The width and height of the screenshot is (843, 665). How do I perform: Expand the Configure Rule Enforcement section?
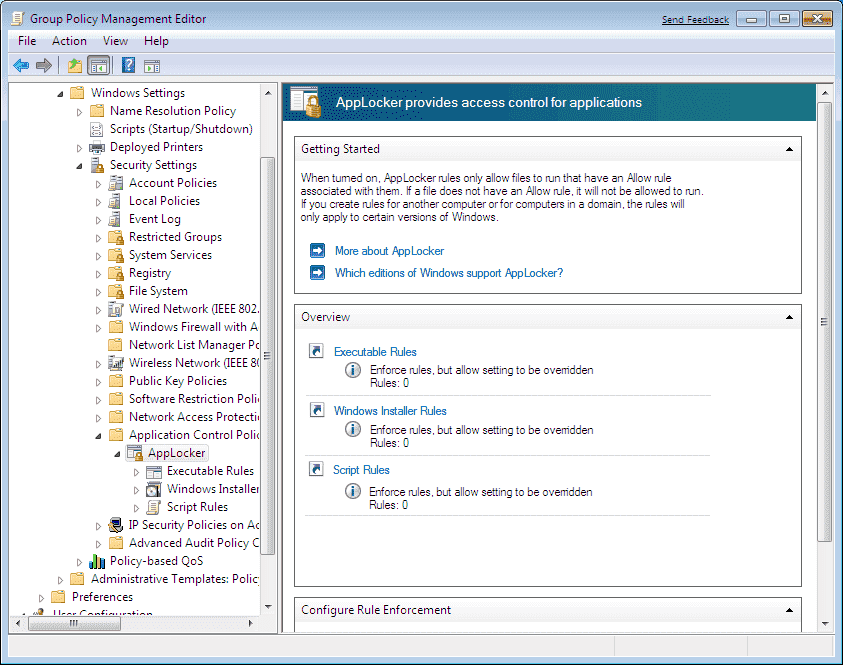click(789, 610)
